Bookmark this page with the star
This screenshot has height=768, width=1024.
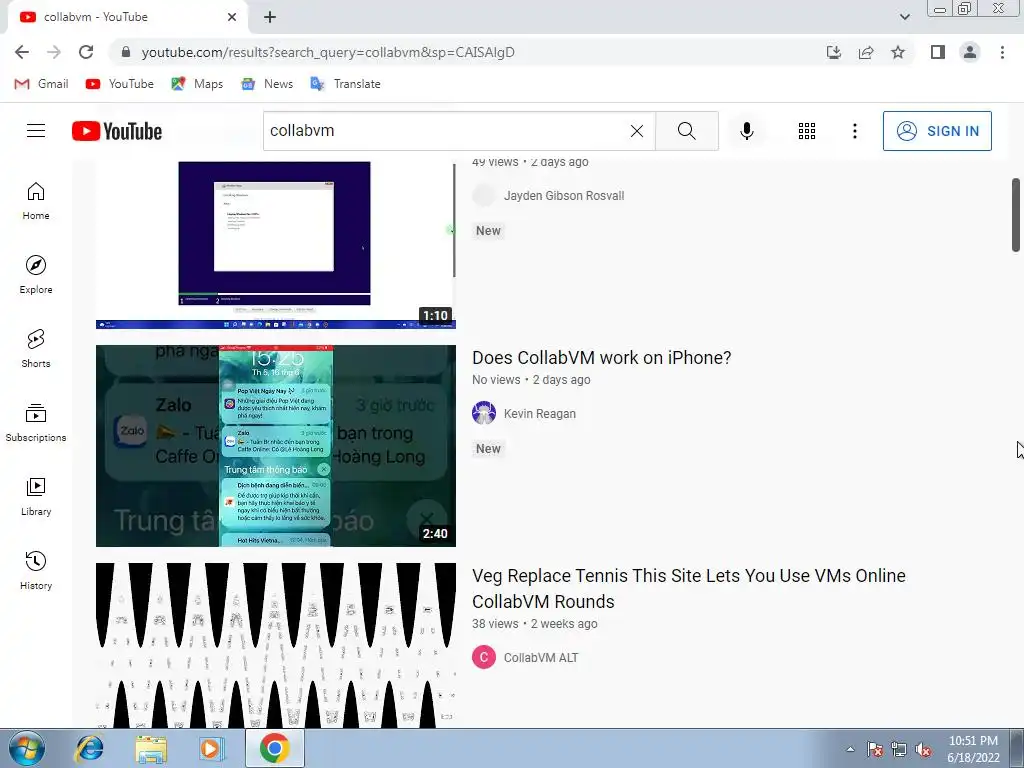pos(898,52)
